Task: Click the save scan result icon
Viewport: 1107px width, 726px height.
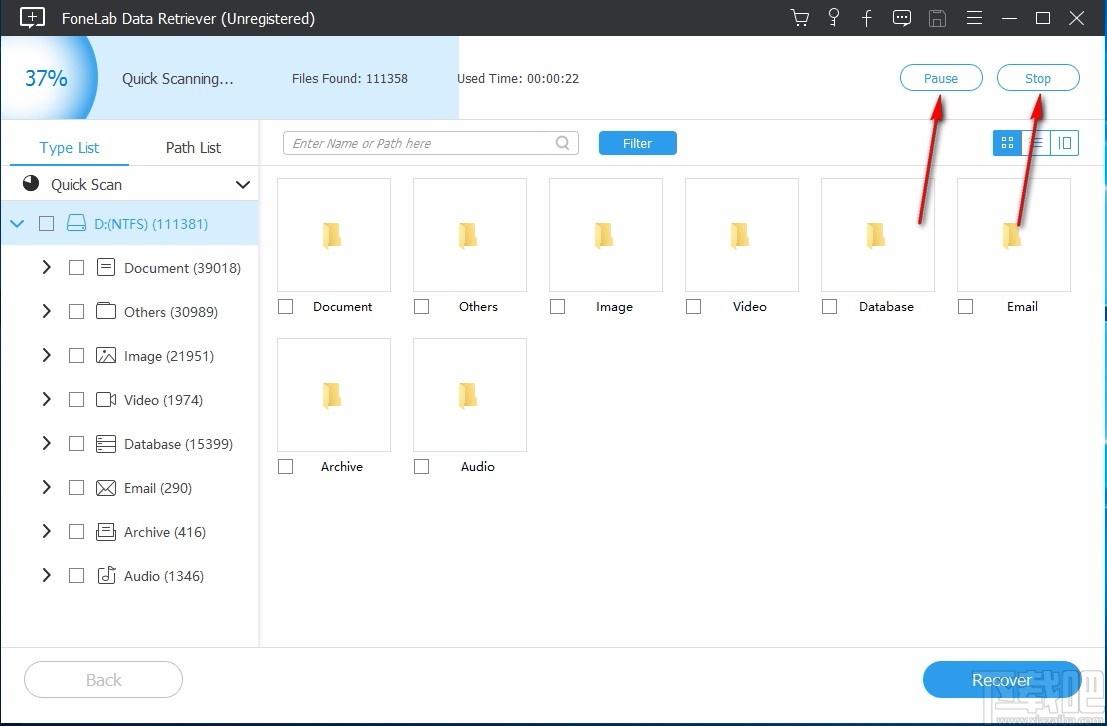Action: pyautogui.click(x=937, y=18)
